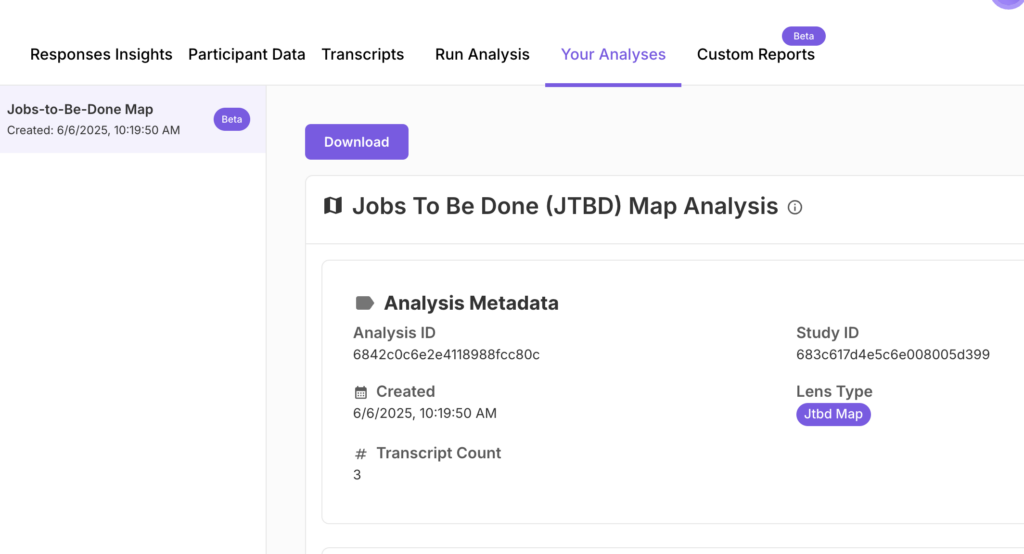The height and width of the screenshot is (554, 1024).
Task: Click the Analysis ID value text
Action: [x=446, y=355]
